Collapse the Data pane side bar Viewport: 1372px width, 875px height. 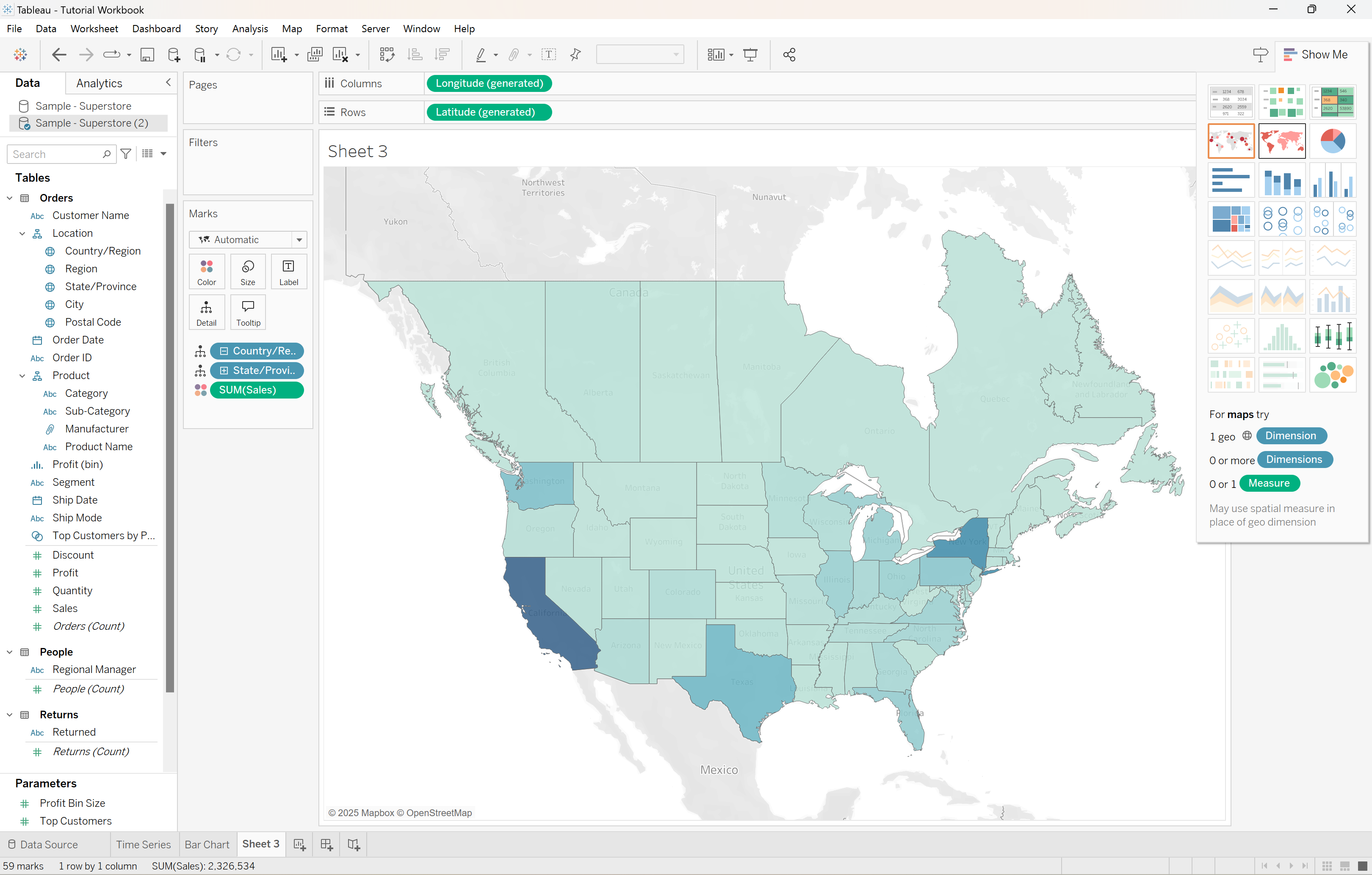168,83
